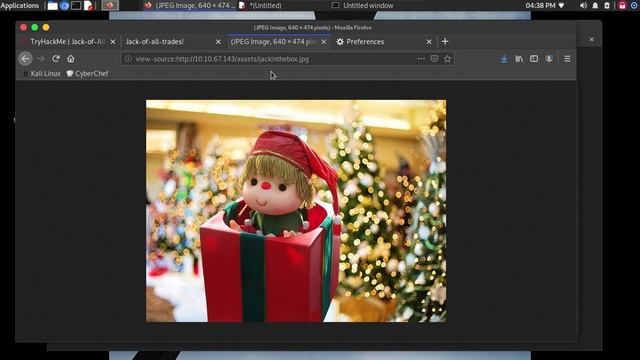Open the notifications bell in the tray
This screenshot has width=640, height=360.
[x=595, y=5]
